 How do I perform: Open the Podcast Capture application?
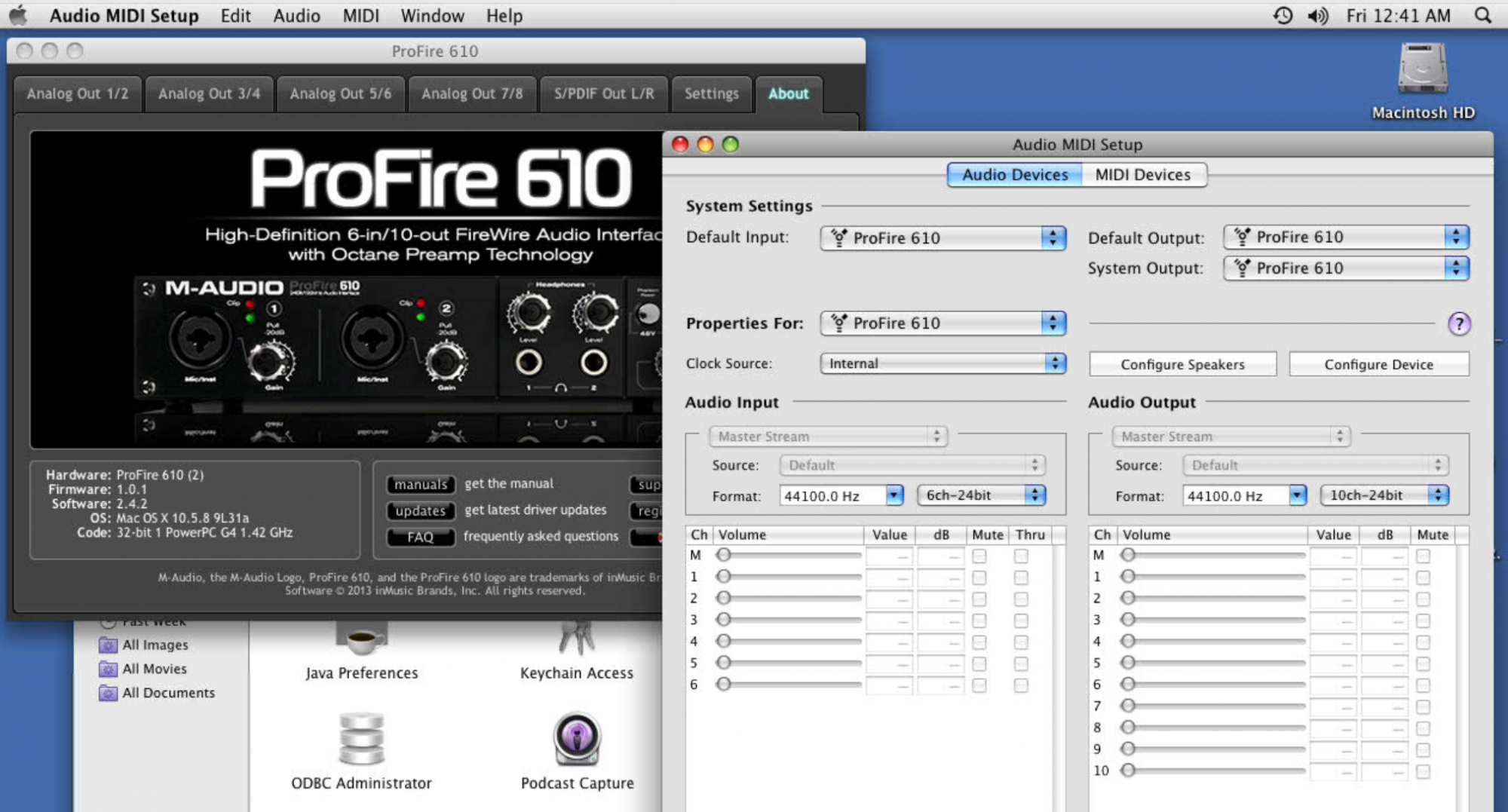click(577, 751)
